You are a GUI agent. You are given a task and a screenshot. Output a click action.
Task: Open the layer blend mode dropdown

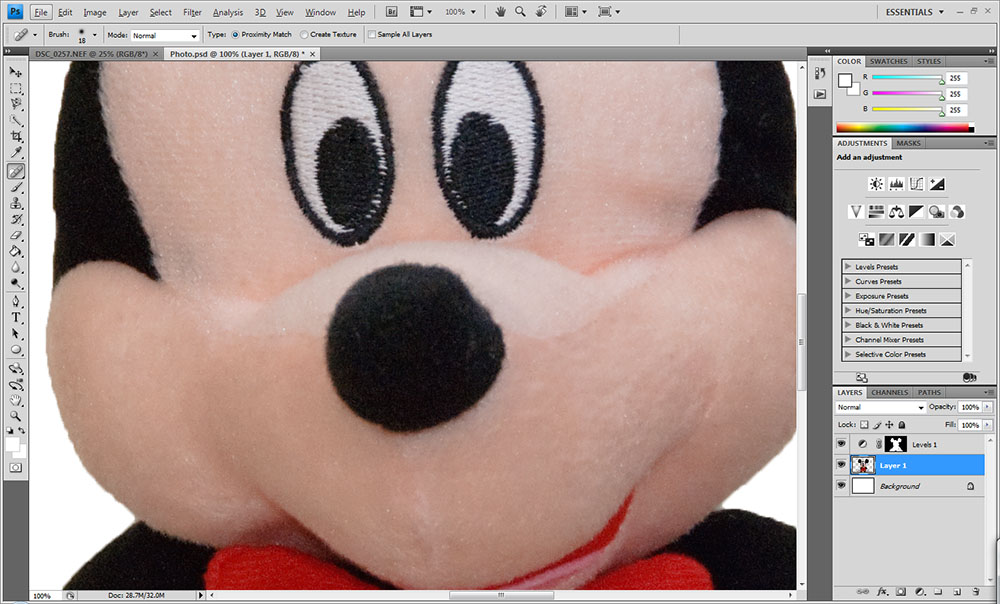(x=880, y=407)
